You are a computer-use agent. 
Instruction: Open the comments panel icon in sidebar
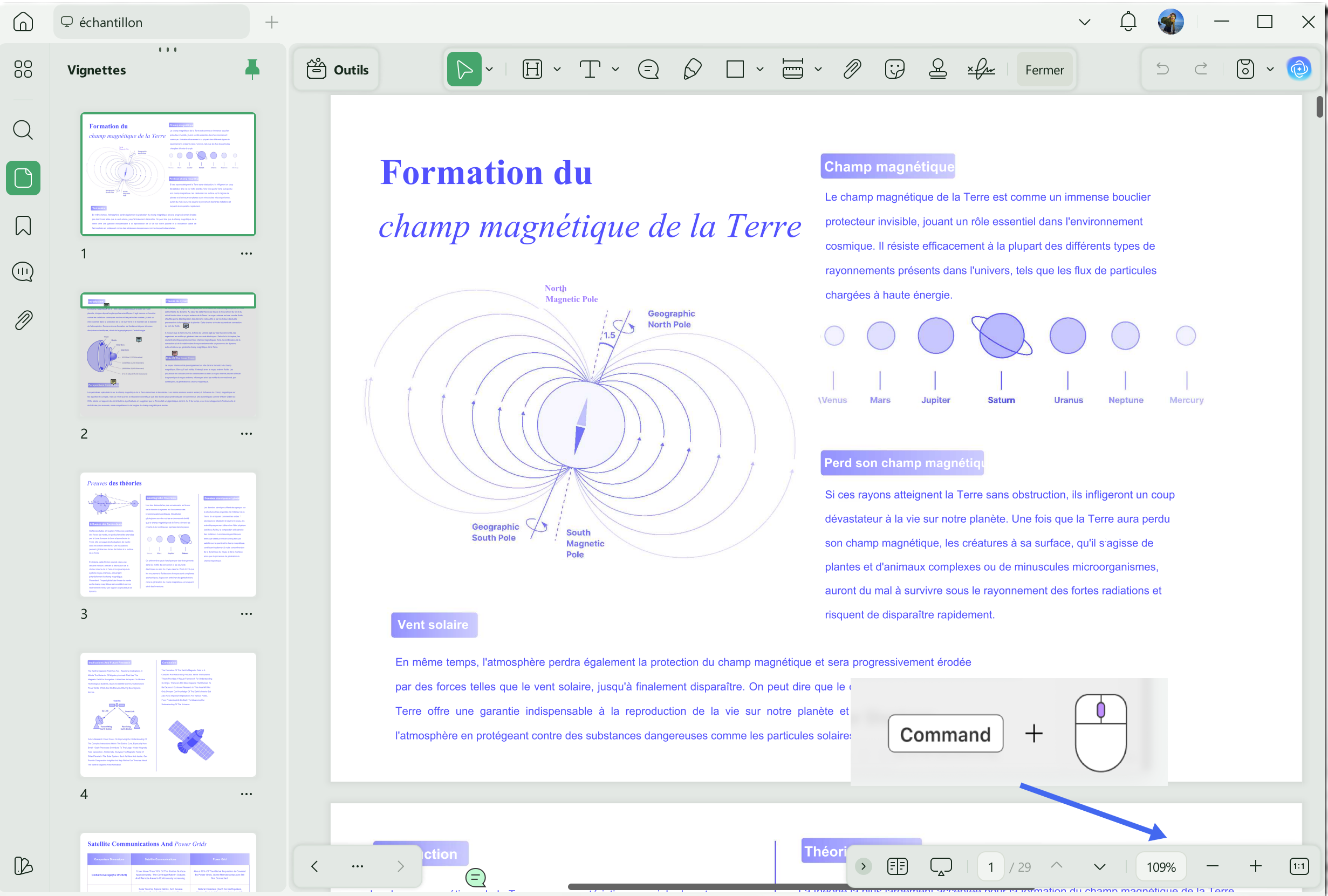23,272
